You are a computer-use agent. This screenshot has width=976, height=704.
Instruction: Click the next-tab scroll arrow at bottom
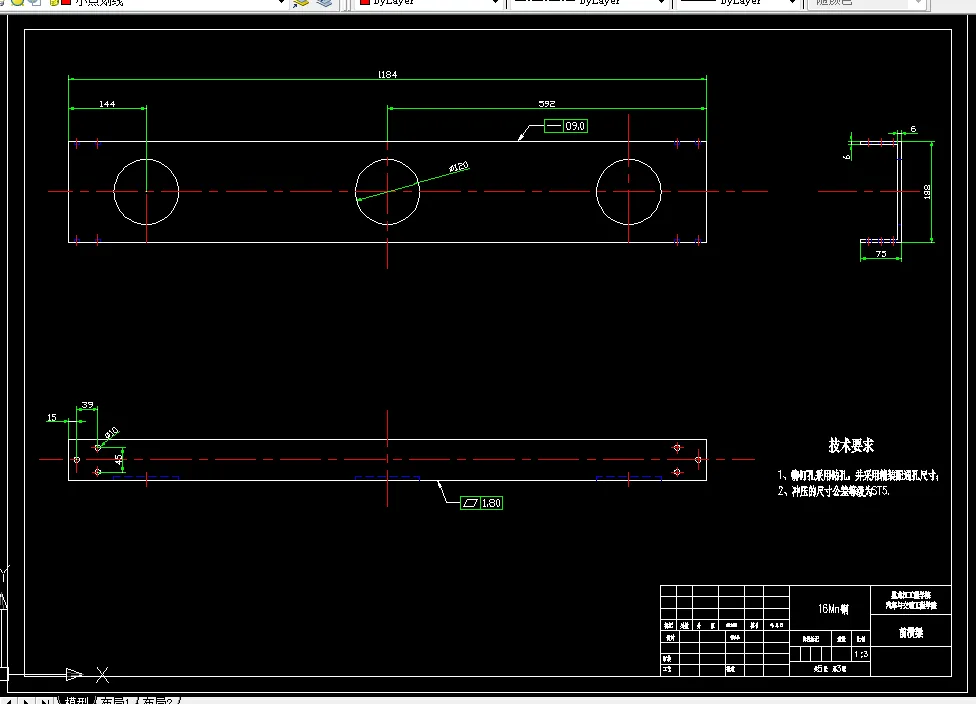coord(26,701)
